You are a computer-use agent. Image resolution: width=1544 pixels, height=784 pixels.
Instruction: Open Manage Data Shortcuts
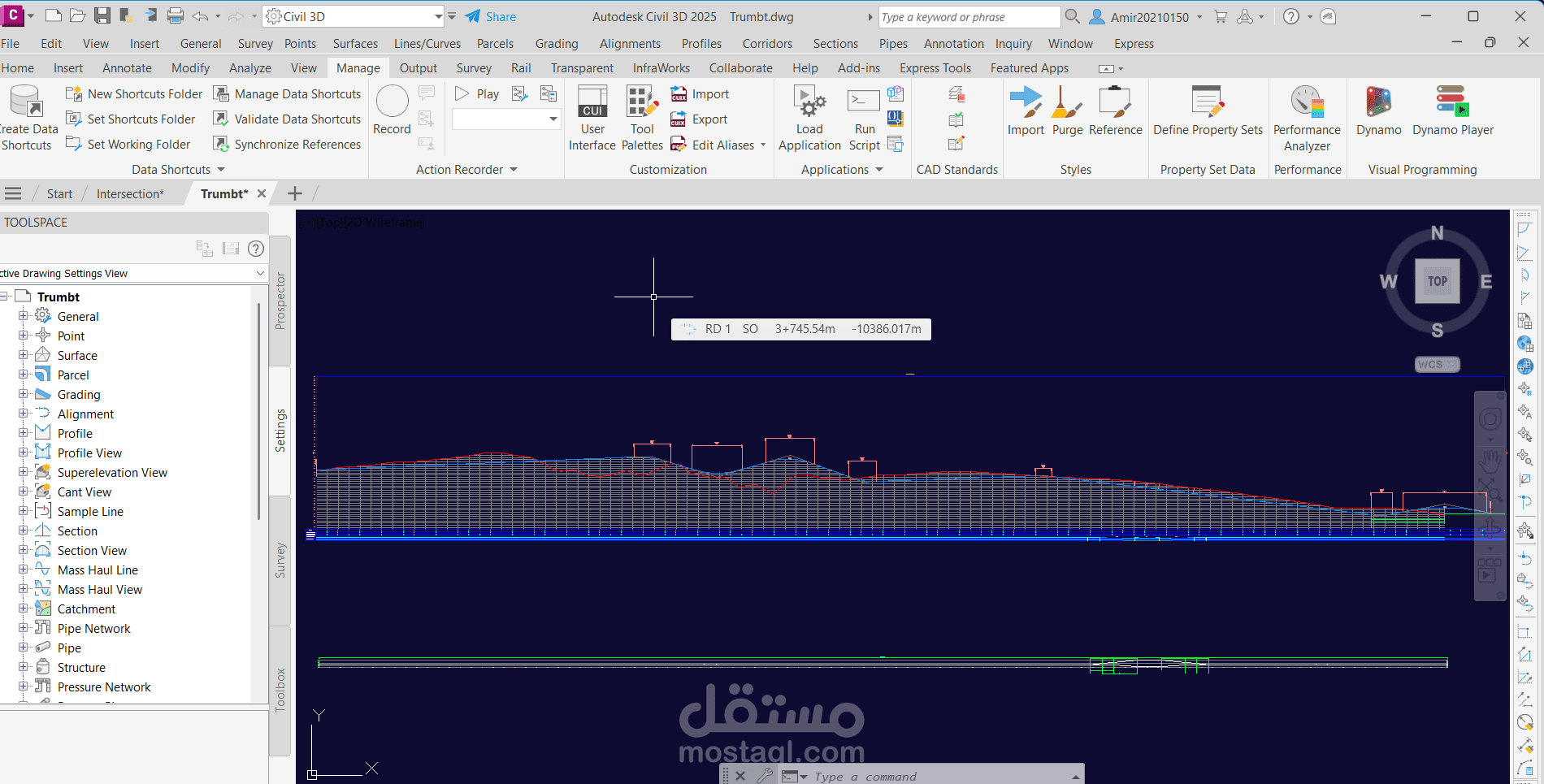(x=287, y=94)
